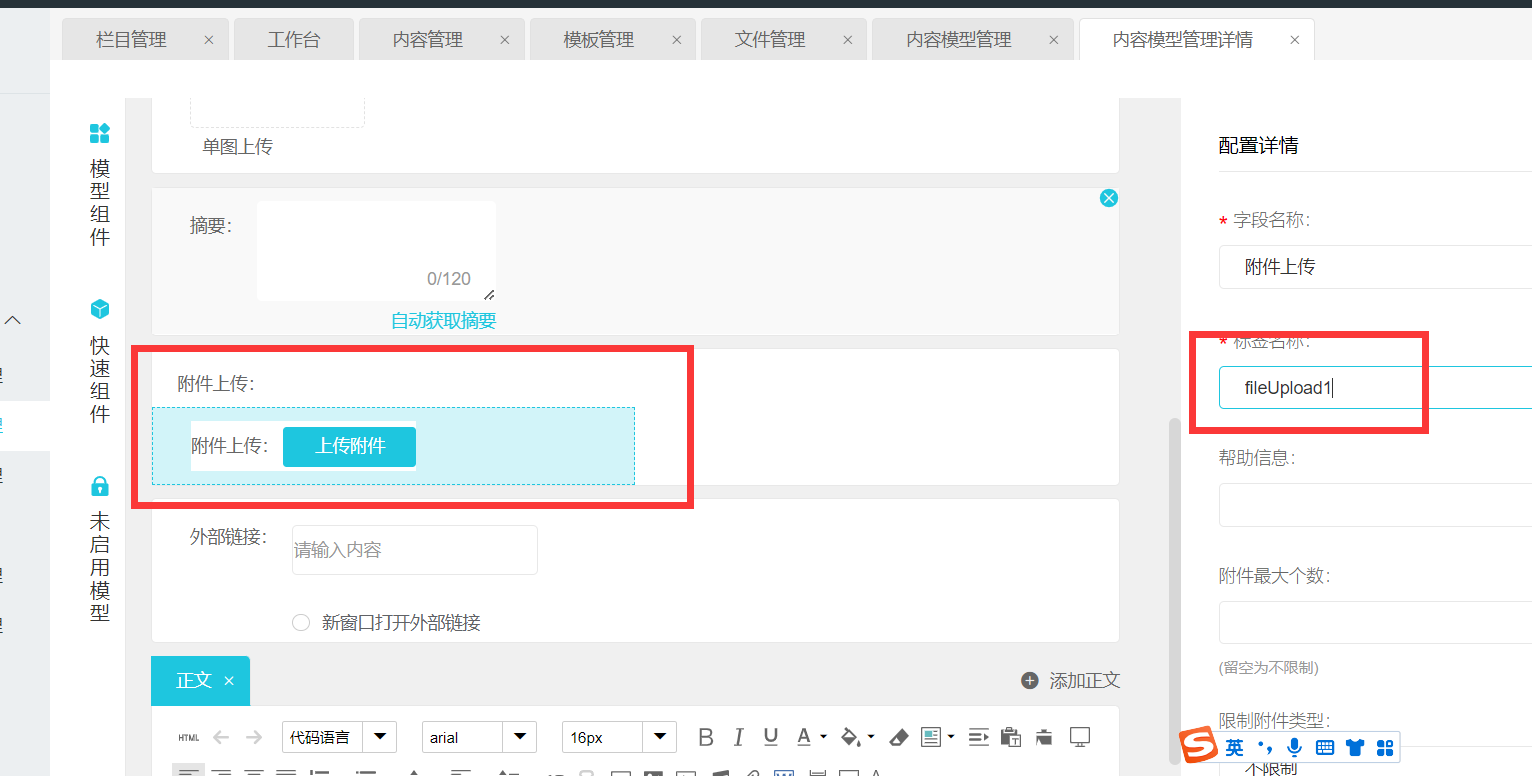This screenshot has width=1532, height=776.
Task: Open the Sogou soft keyboard
Action: (1325, 747)
